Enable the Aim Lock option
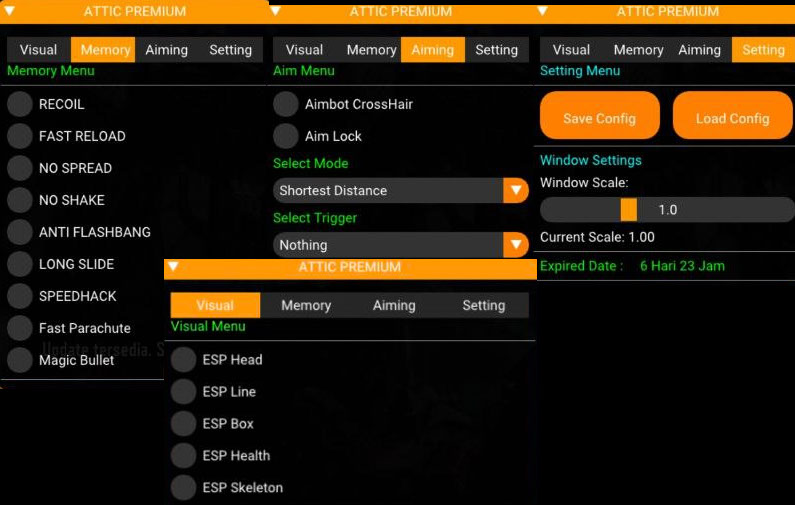 pyautogui.click(x=286, y=136)
